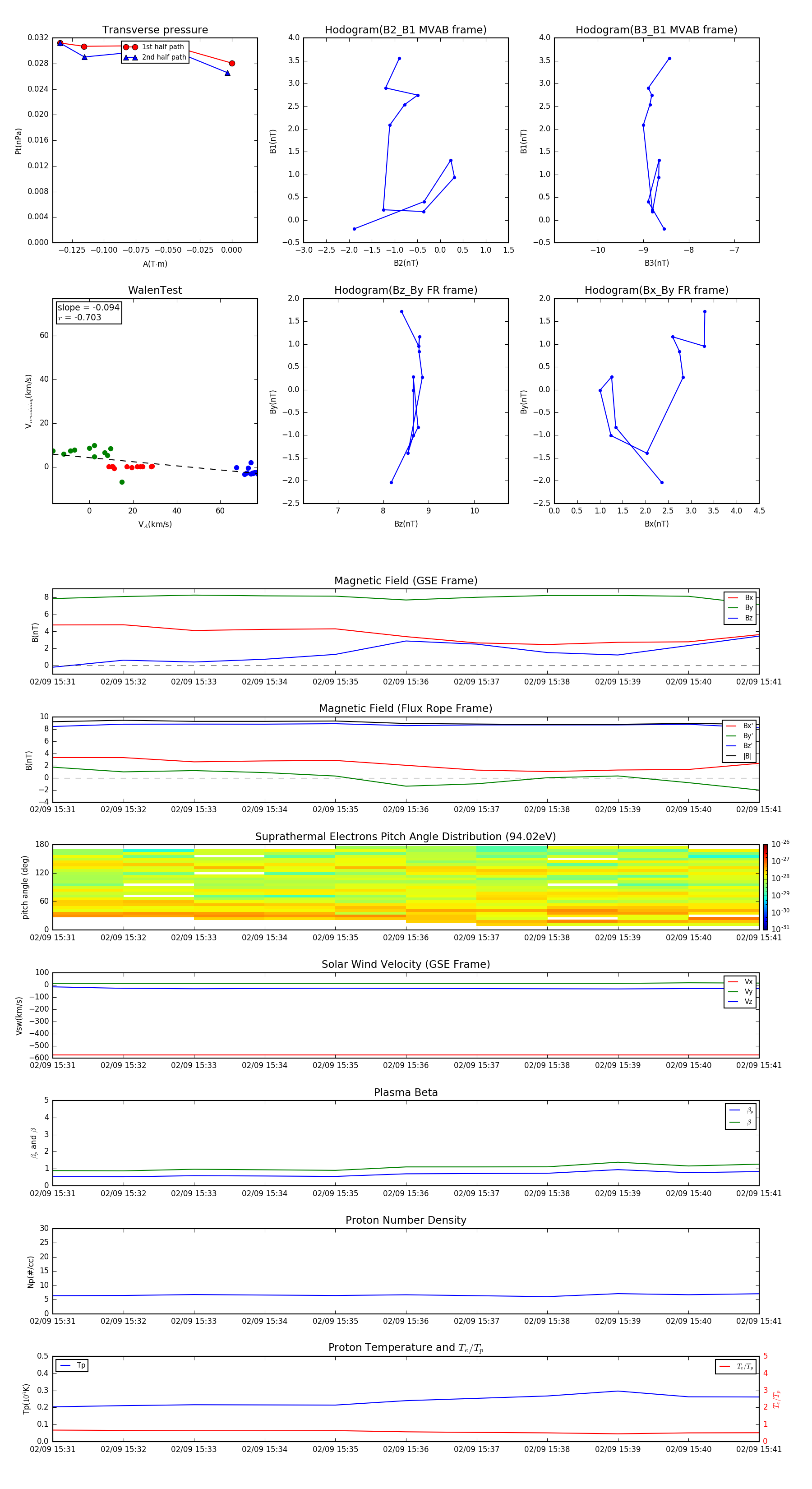The image size is (812, 1489).
Task: Select the '|B|' legend entry in Flux Rope plot
Action: pyautogui.click(x=740, y=757)
